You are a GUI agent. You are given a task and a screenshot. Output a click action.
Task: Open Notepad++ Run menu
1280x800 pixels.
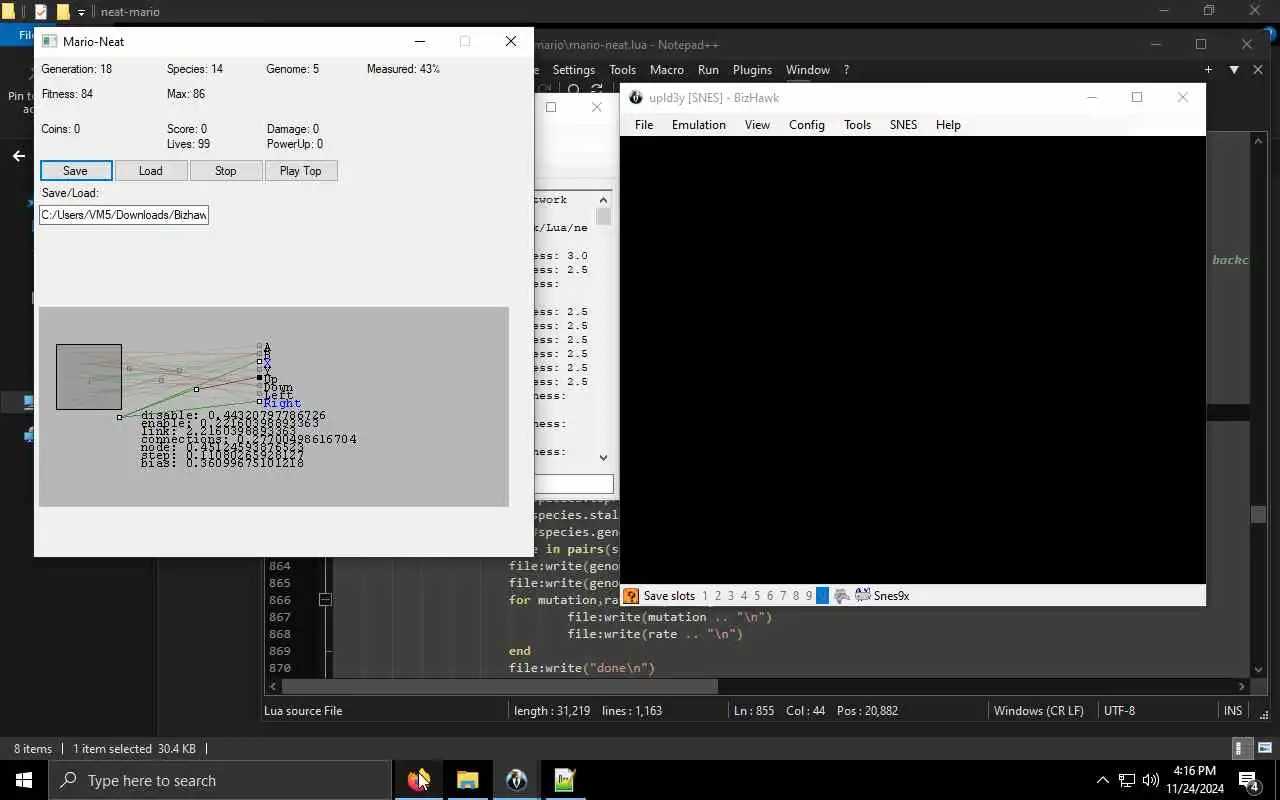(x=708, y=70)
